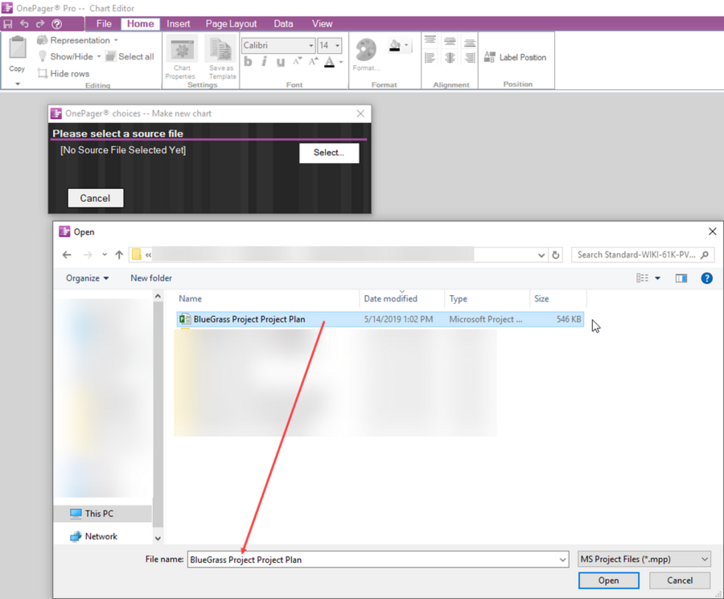Viewport: 724px width, 599px height.
Task: Click the Save icon in quick access toolbar
Action: (8, 24)
